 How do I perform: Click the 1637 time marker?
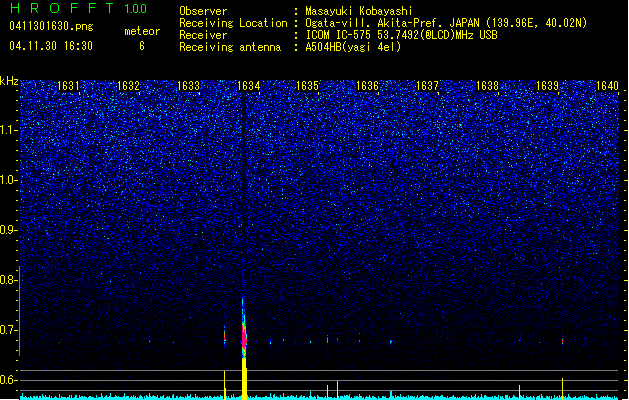pyautogui.click(x=427, y=86)
